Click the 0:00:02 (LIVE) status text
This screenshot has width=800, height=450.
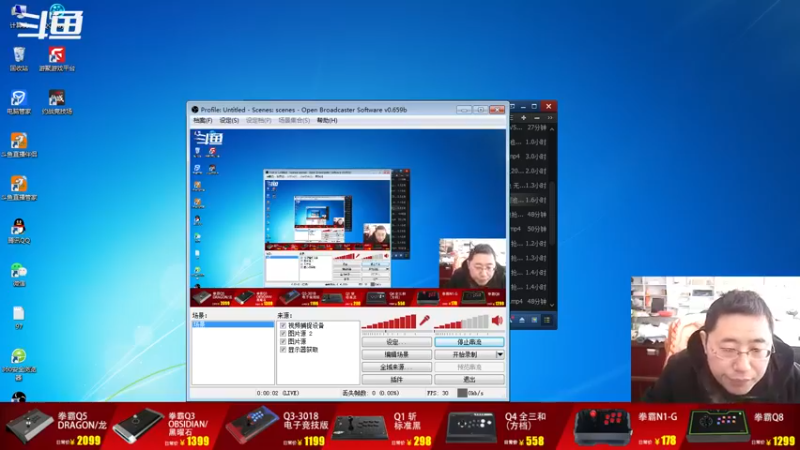click(x=278, y=393)
